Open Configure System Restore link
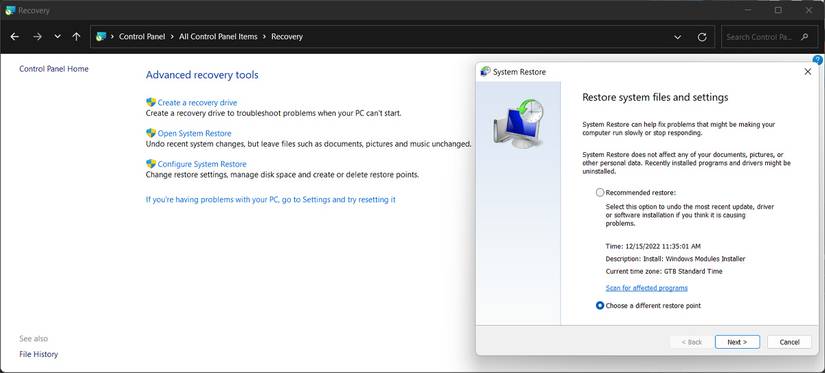Viewport: 825px width, 373px height. pos(202,164)
